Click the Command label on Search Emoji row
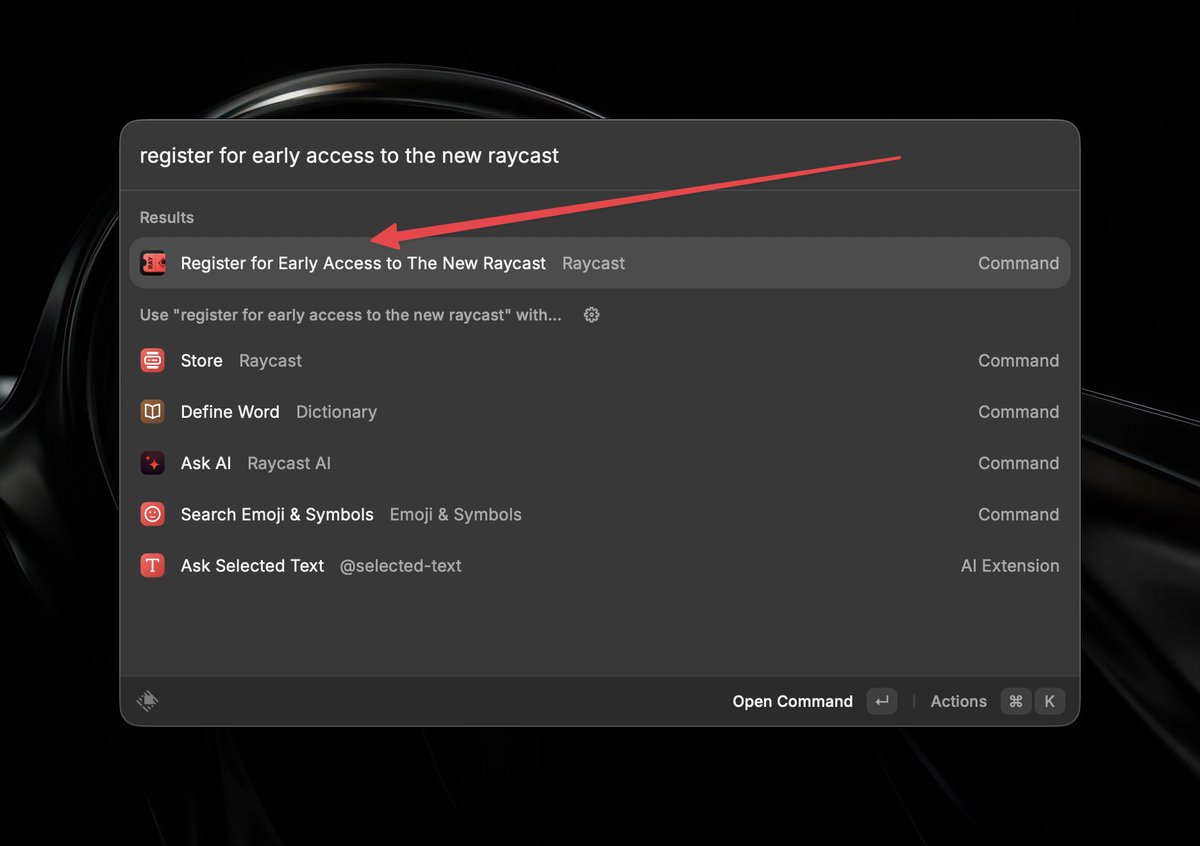The height and width of the screenshot is (846, 1200). (x=1018, y=514)
